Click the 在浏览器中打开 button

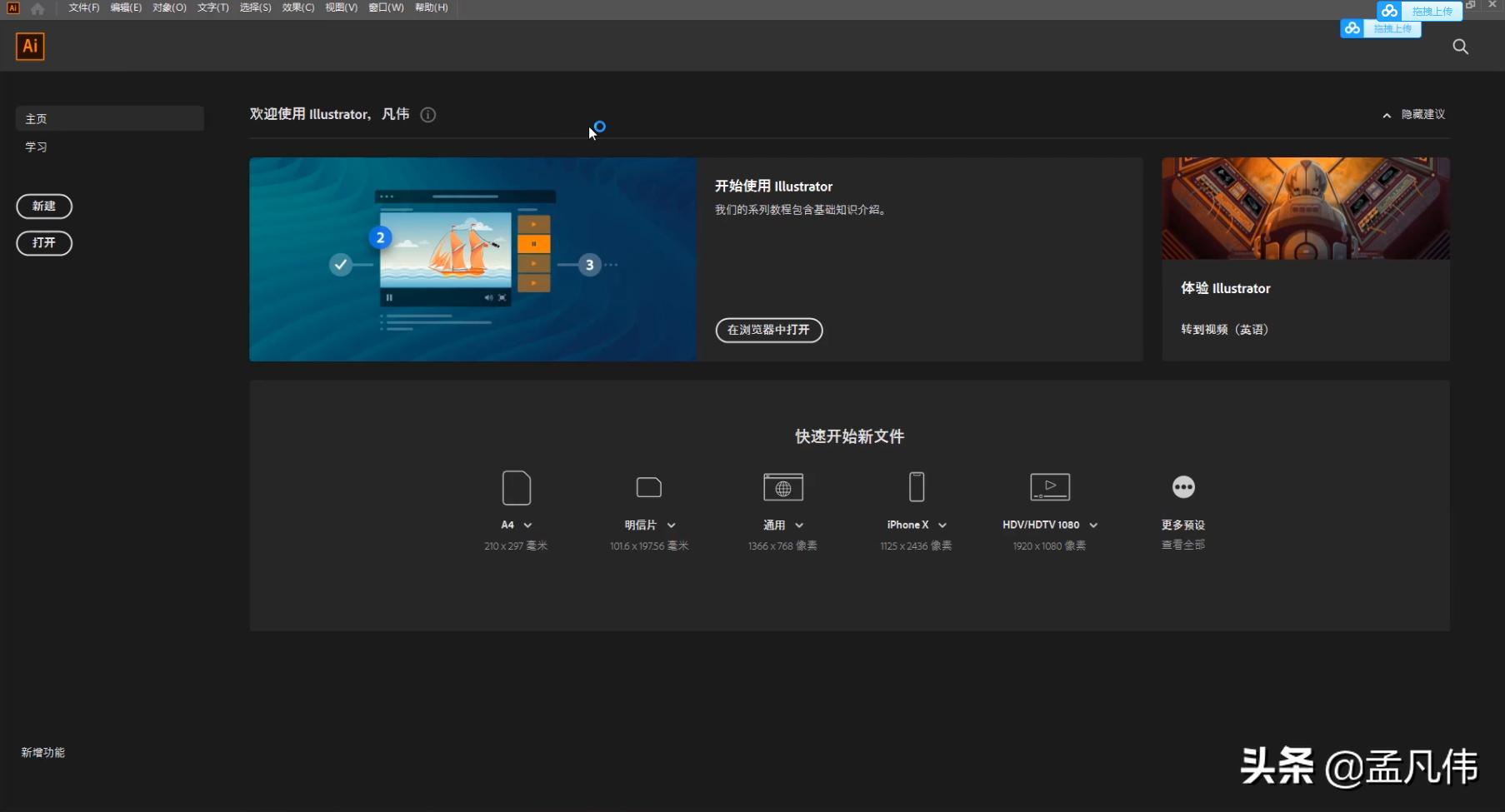coord(768,331)
